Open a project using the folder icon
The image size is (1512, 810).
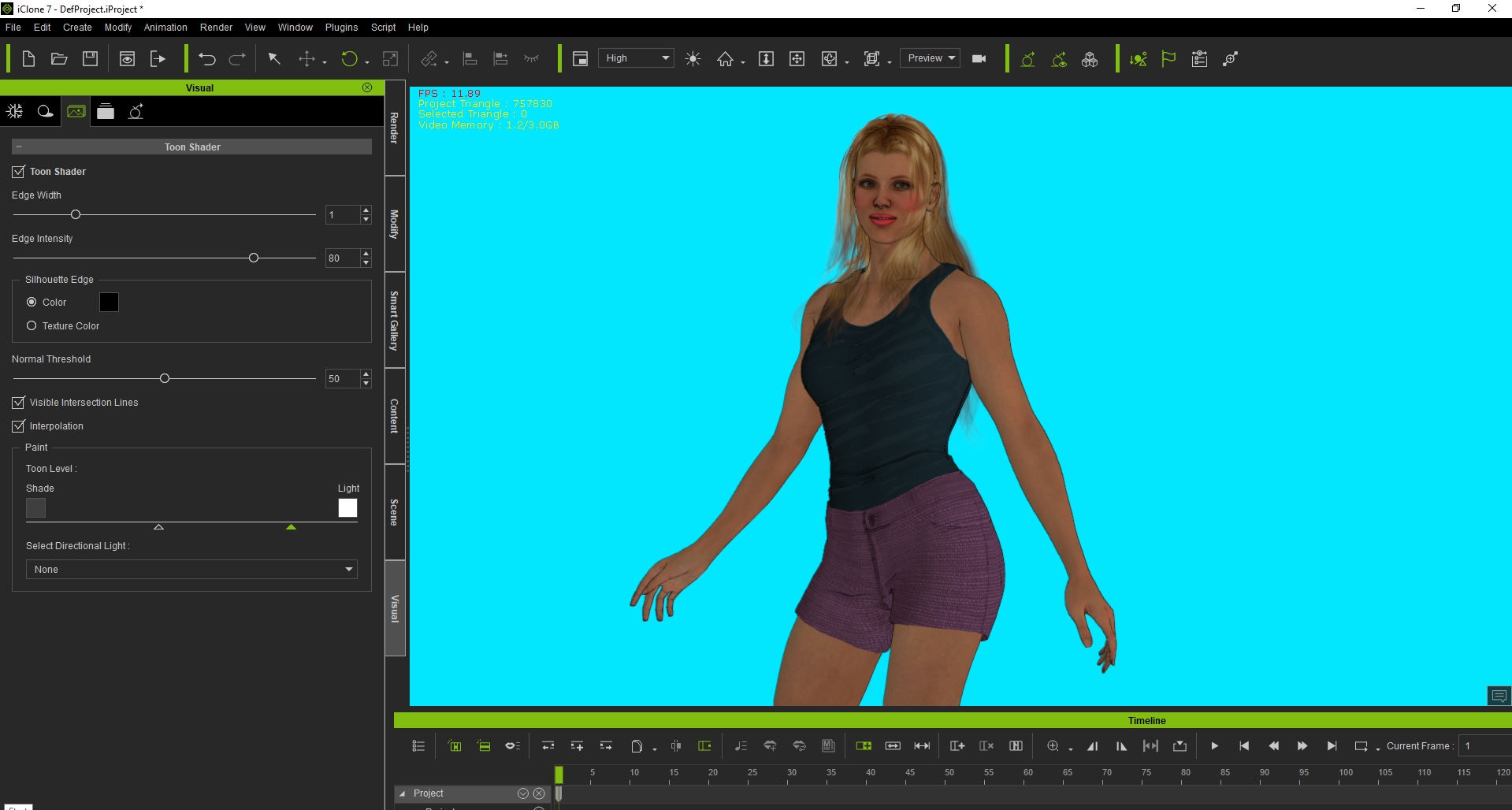click(59, 59)
